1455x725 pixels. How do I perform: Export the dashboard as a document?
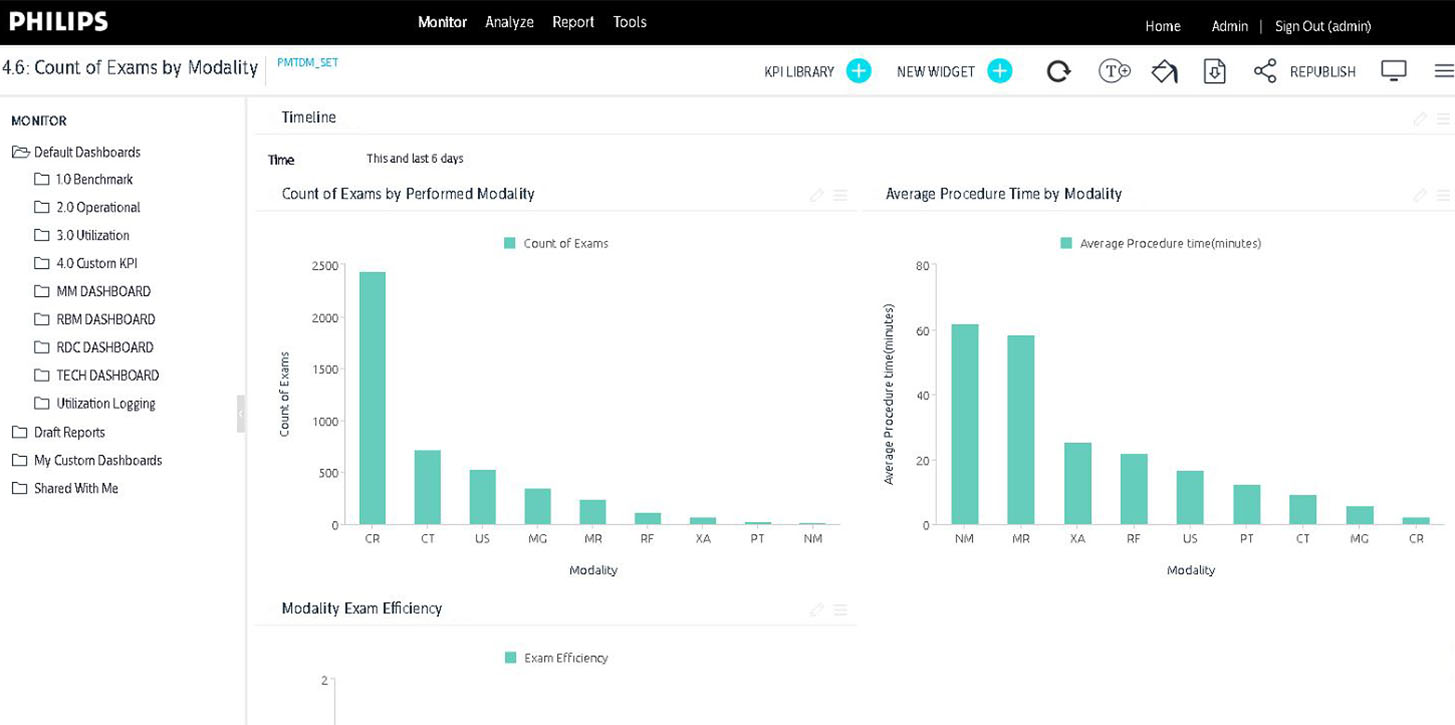pyautogui.click(x=1214, y=70)
